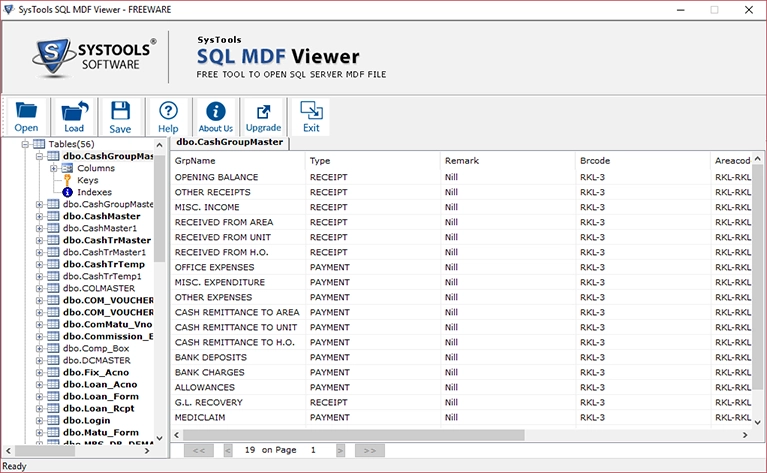The height and width of the screenshot is (473, 767).
Task: Select the RECEIVED FROM H.O. cell
Action: [238, 252]
